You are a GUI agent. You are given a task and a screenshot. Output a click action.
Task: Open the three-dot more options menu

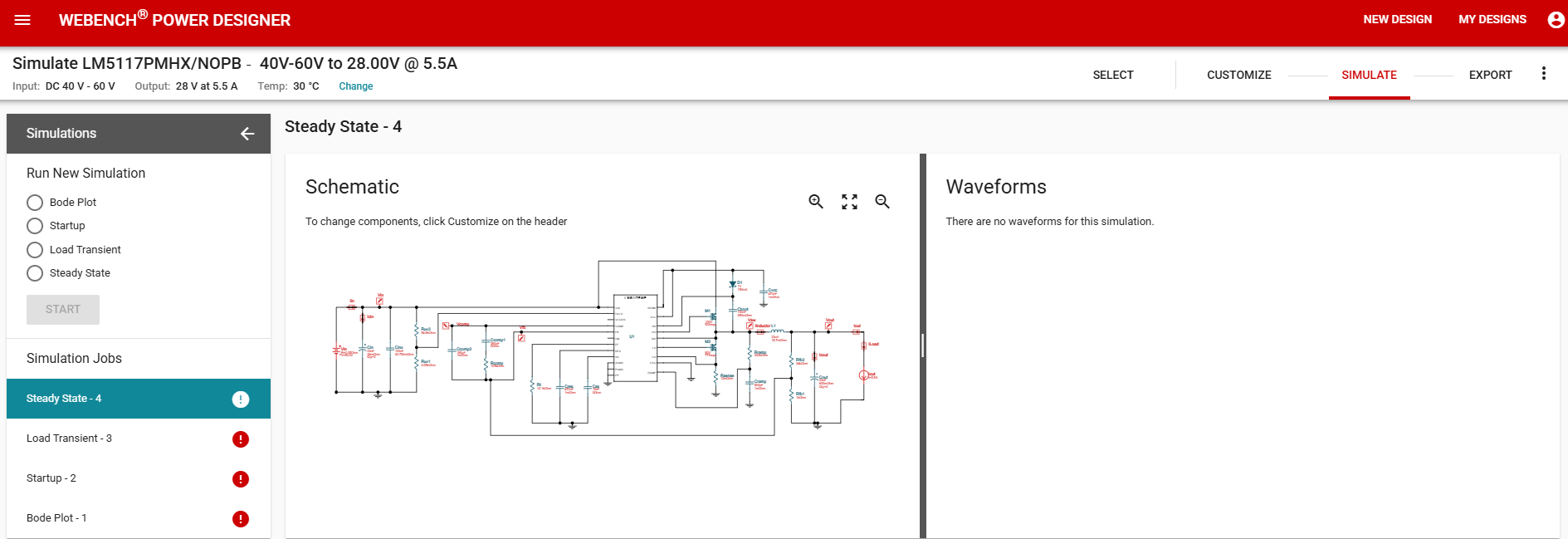pyautogui.click(x=1544, y=74)
